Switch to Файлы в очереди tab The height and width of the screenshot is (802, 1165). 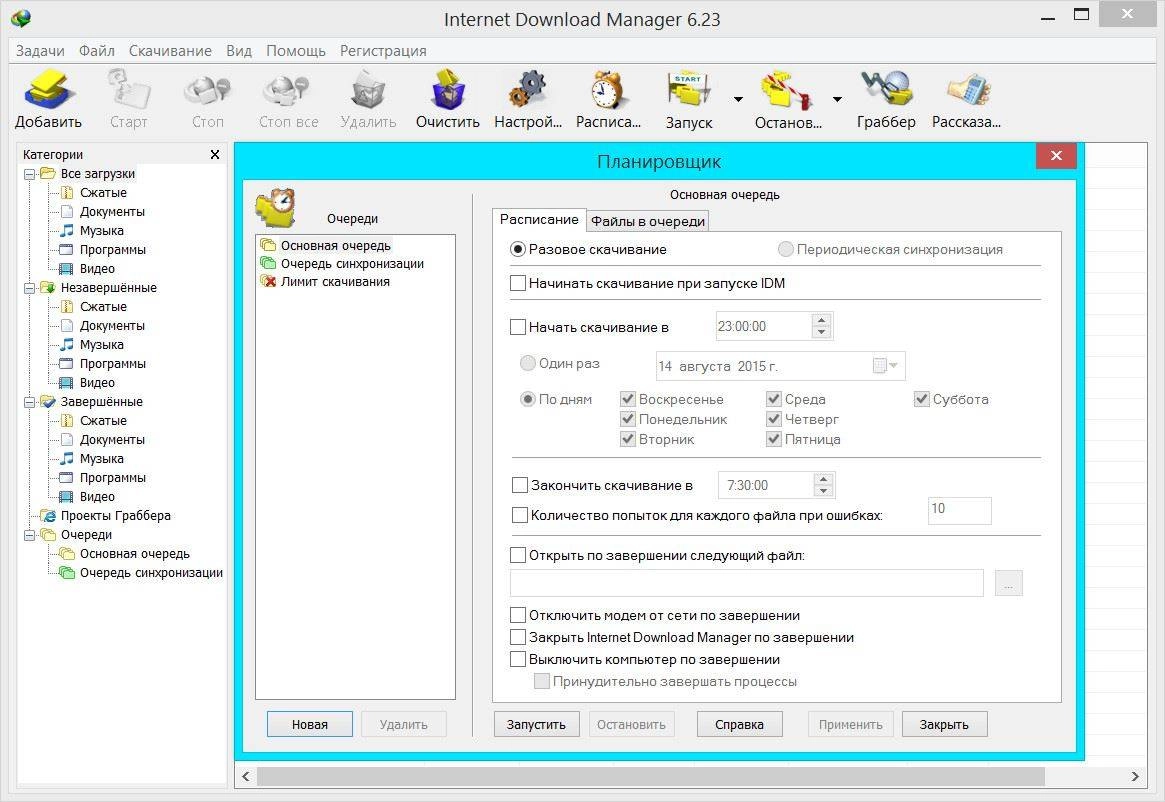(648, 221)
